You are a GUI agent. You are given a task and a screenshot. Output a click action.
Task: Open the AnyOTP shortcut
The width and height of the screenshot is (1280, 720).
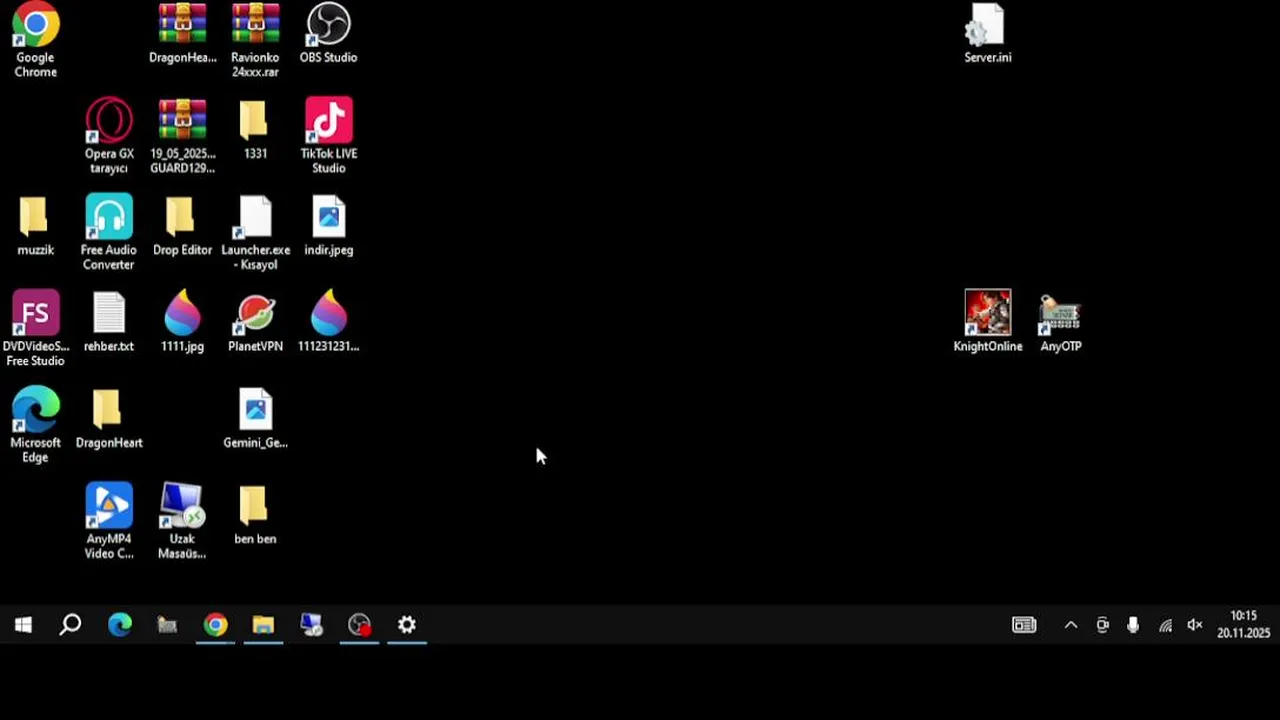(x=1060, y=322)
